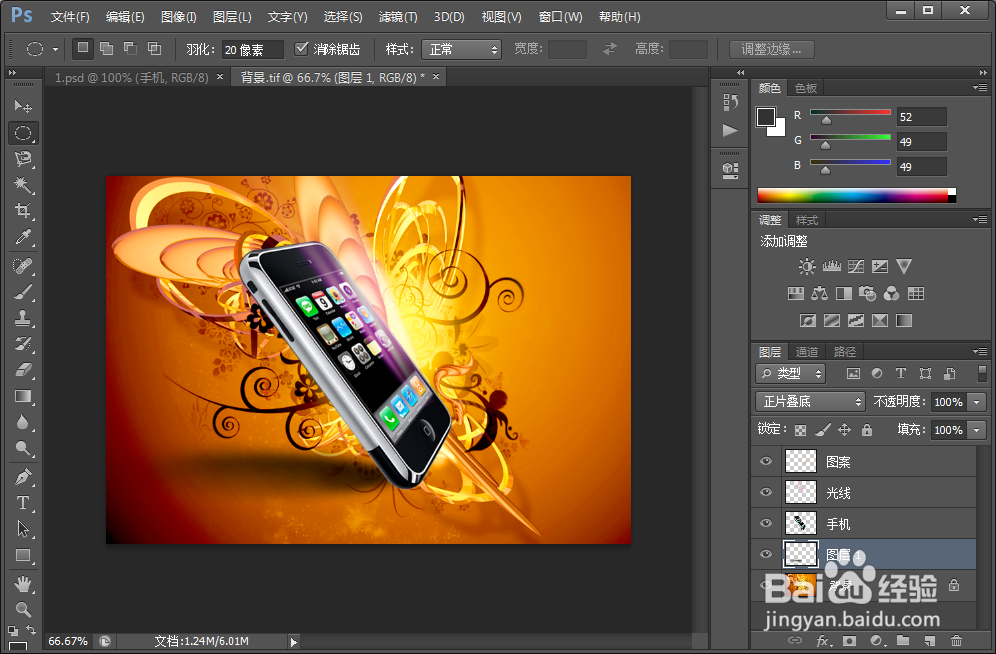Open the 文件(F) menu

tap(70, 17)
